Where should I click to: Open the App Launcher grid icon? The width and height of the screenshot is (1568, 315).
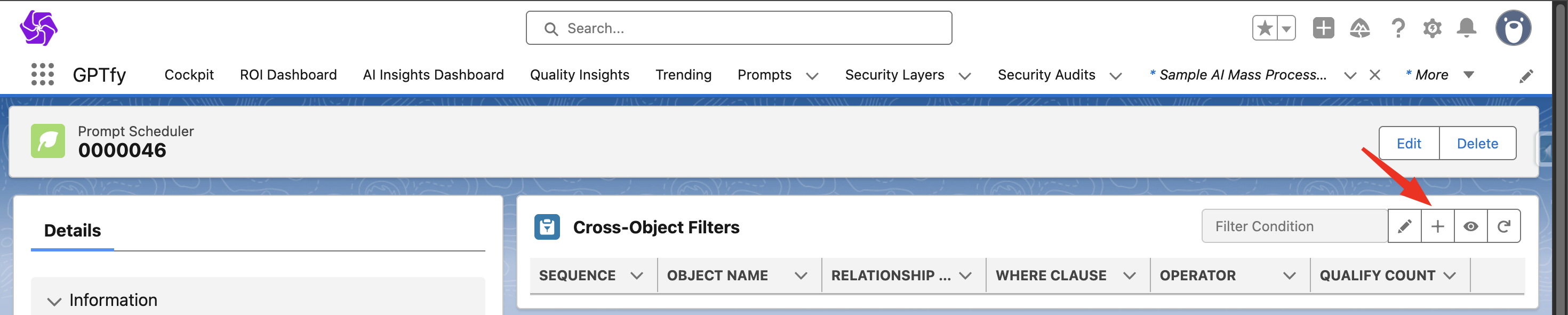[x=42, y=74]
